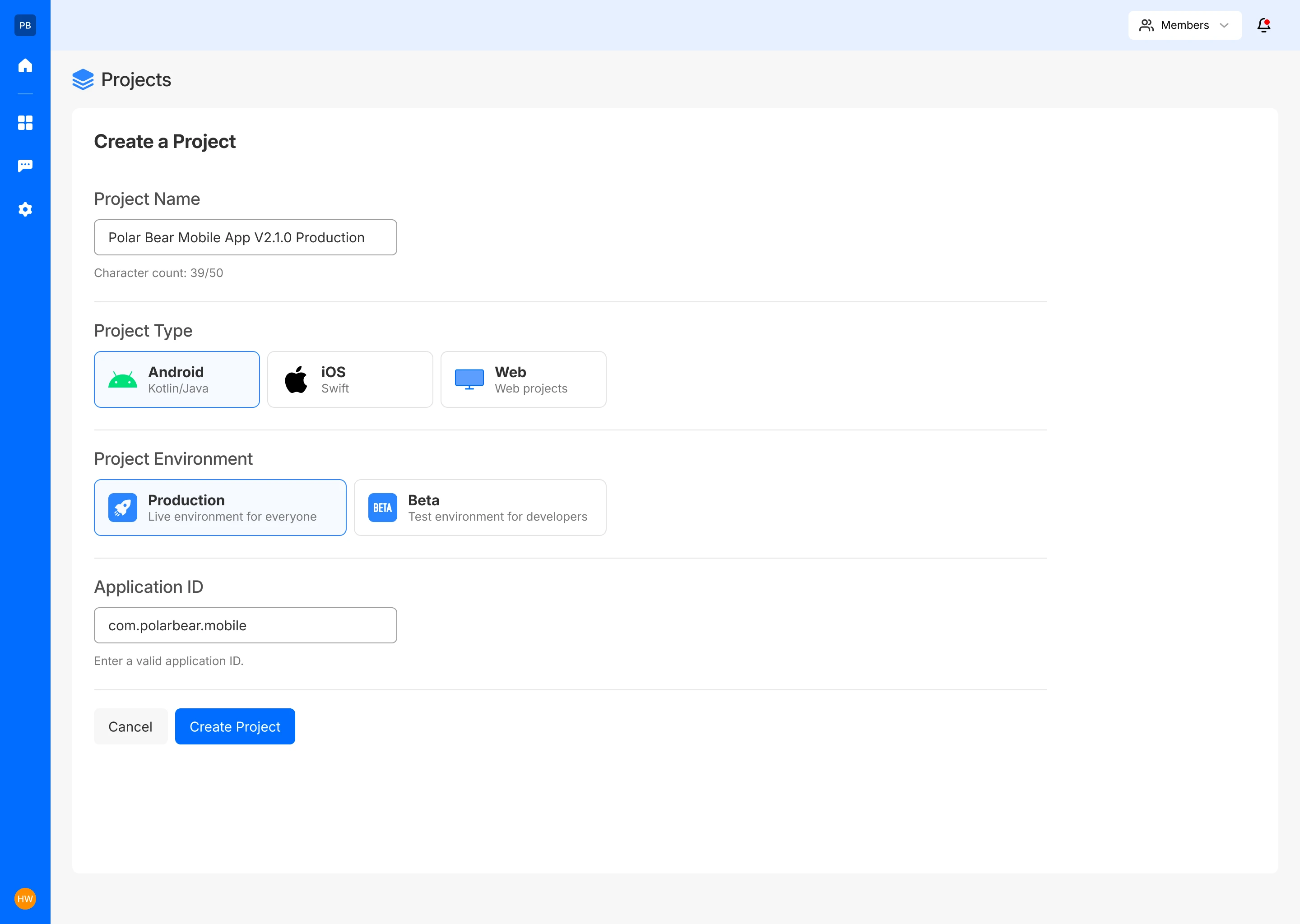
Task: Click the Members dropdown chevron arrow
Action: [x=1224, y=25]
